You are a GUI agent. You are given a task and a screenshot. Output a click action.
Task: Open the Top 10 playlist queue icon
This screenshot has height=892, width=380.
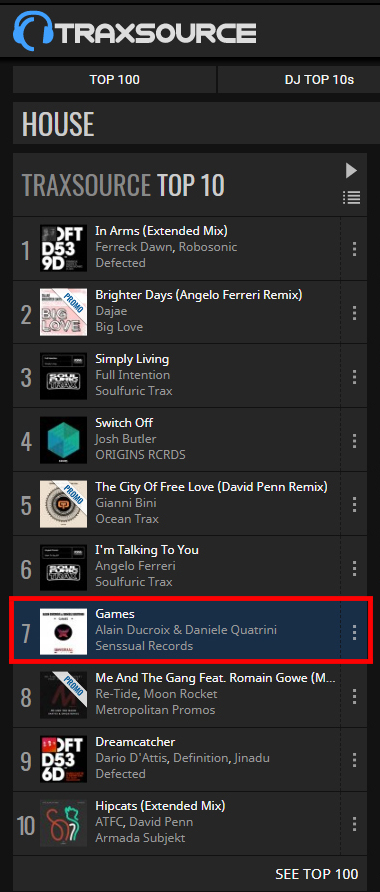(352, 197)
